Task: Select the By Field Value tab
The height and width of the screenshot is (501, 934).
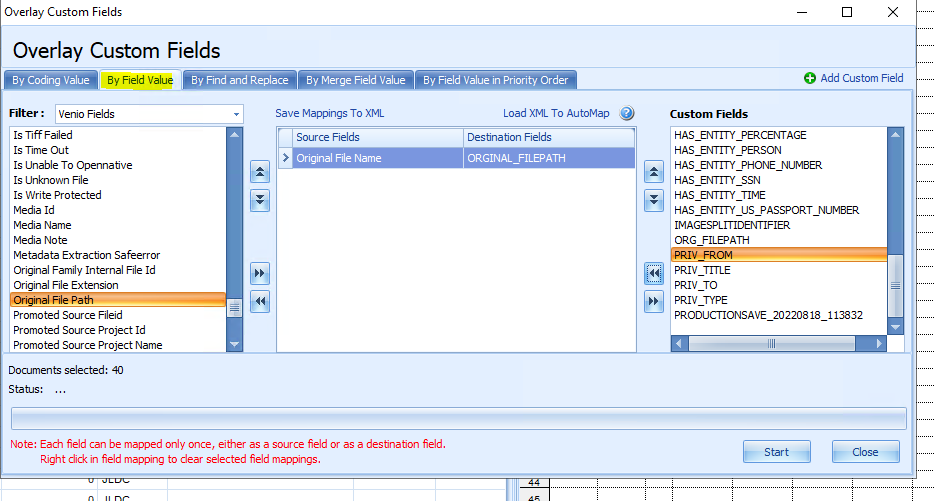Action: click(x=140, y=80)
